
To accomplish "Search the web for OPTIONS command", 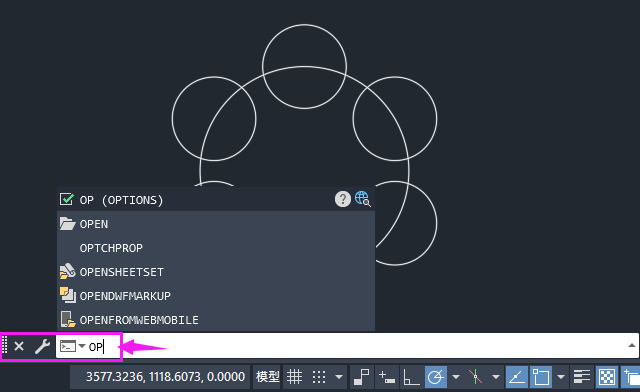I will (362, 199).
